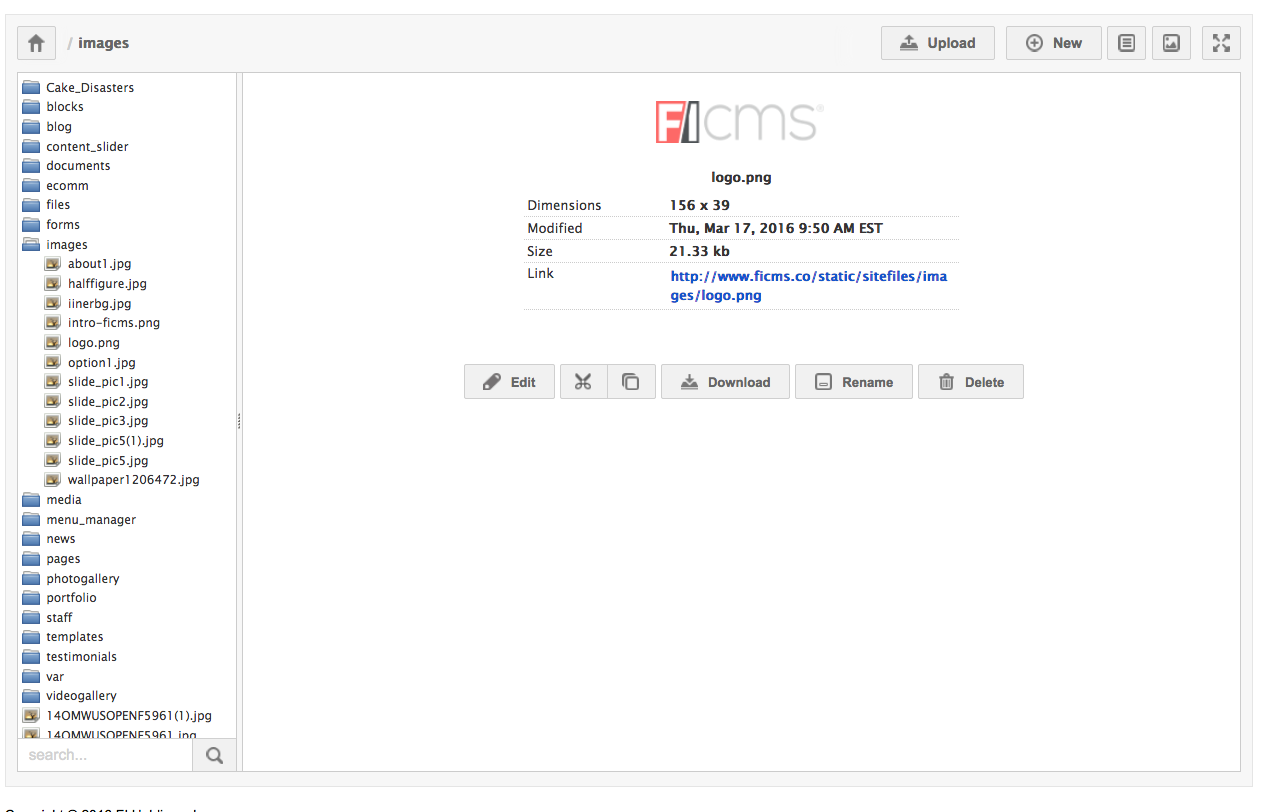Image resolution: width=1270 pixels, height=812 pixels.
Task: Focus the search input field
Action: 105,756
